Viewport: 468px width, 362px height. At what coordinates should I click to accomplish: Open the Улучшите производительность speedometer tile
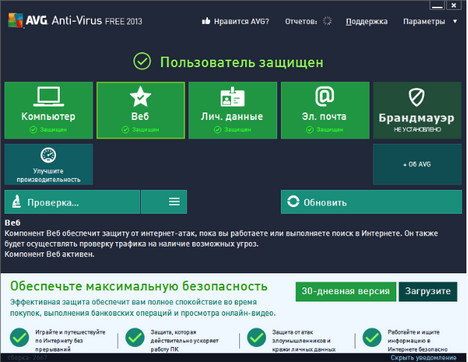(49, 164)
